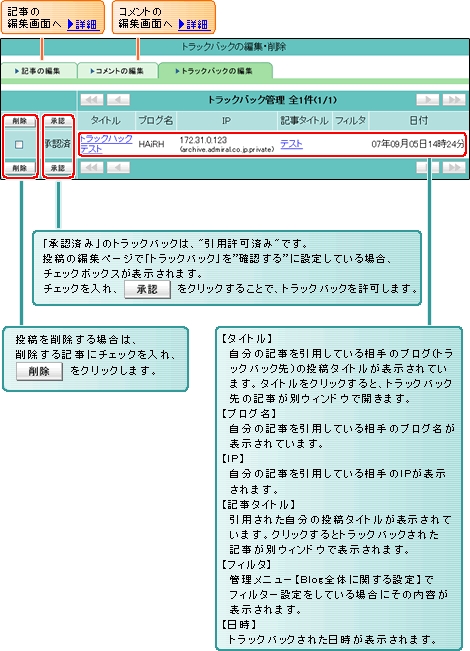Click bottom last-page double-arrow button
This screenshot has width=470, height=651.
click(x=454, y=167)
